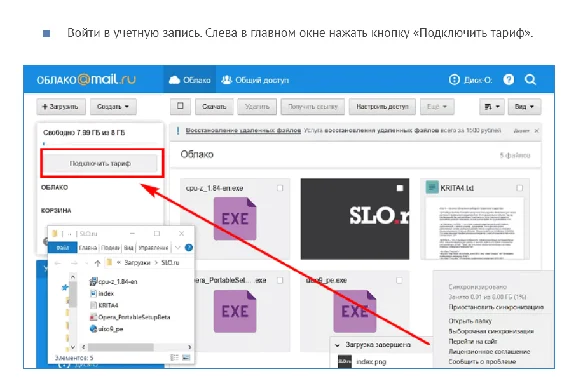Click the Настроить доступ button

pos(382,107)
